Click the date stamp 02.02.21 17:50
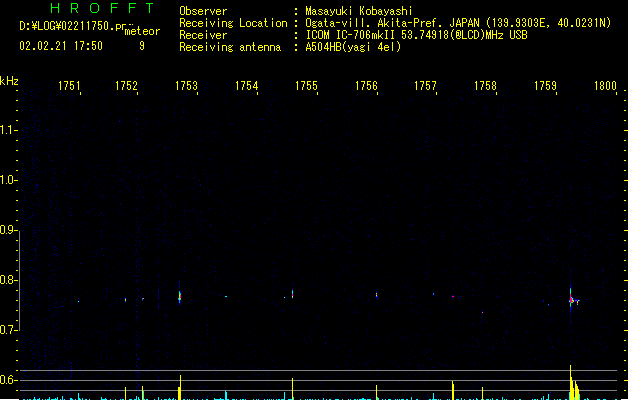629x400 pixels. pyautogui.click(x=61, y=46)
